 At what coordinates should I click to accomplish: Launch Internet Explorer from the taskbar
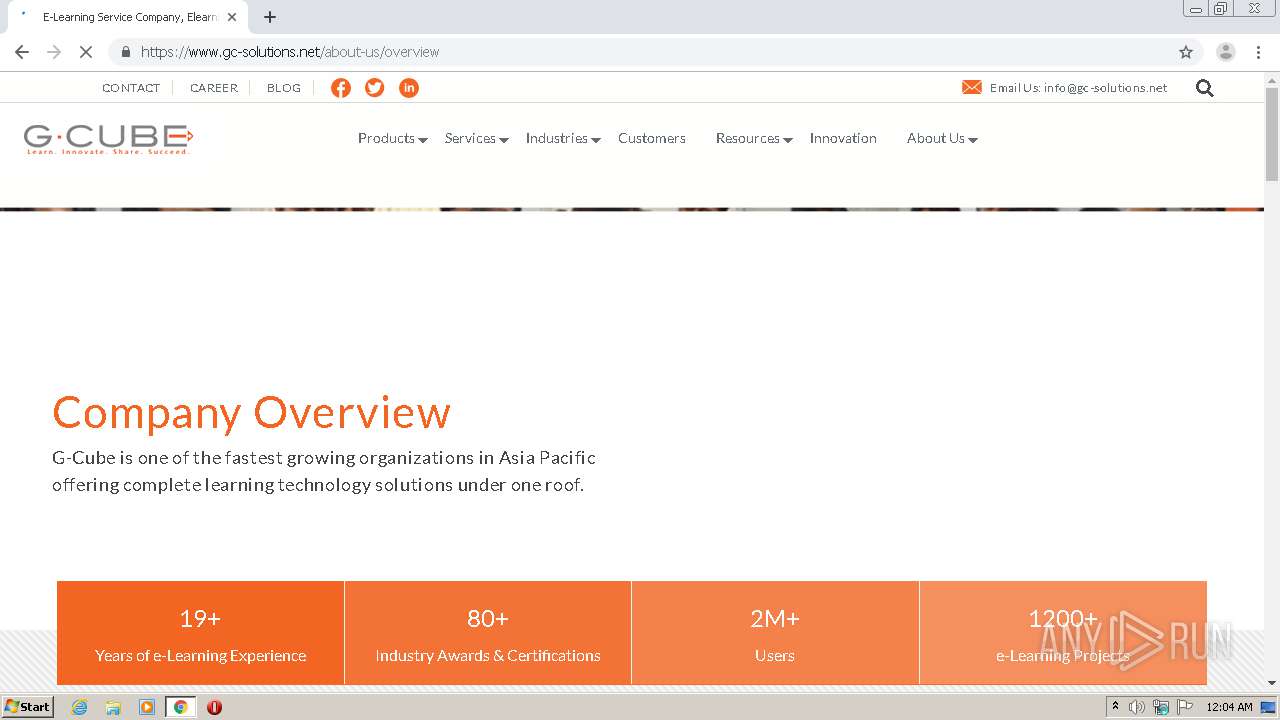click(x=80, y=707)
